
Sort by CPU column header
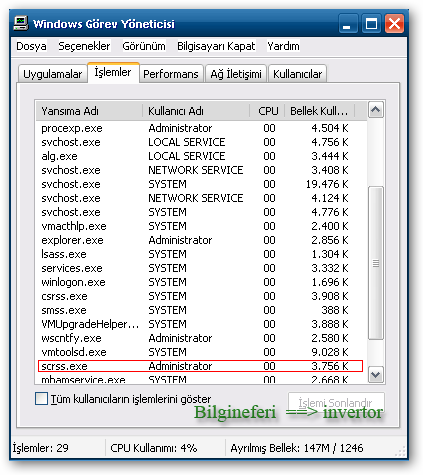[267, 111]
